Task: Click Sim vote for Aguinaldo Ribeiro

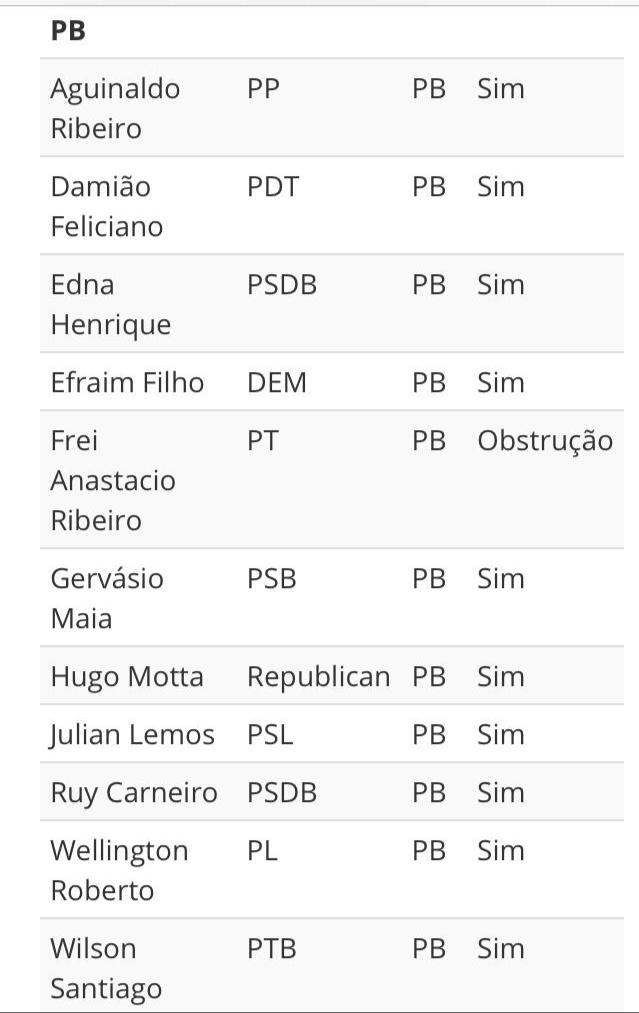Action: click(501, 89)
